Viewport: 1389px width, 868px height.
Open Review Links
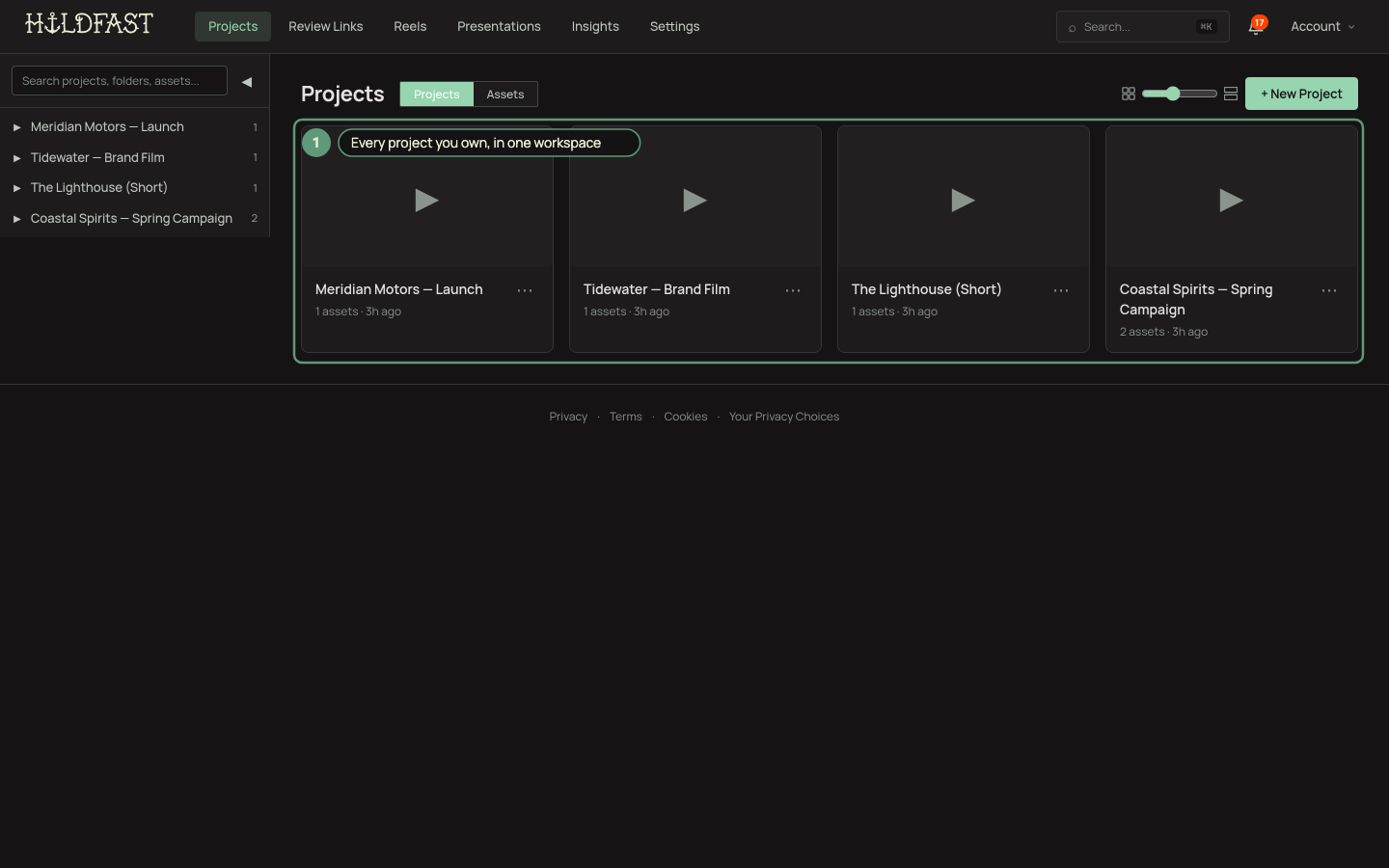tap(325, 26)
